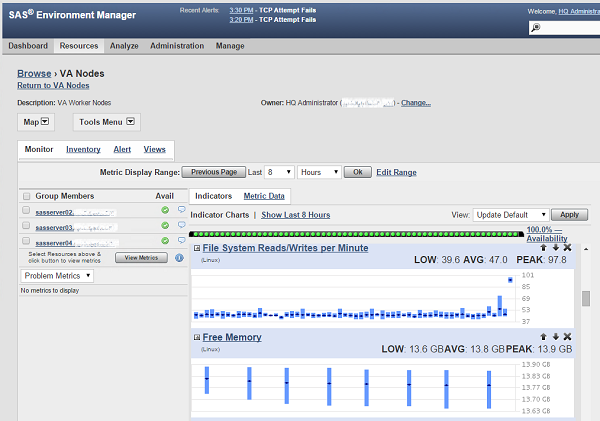This screenshot has width=600, height=421.
Task: Open the Administration menu
Action: click(177, 46)
